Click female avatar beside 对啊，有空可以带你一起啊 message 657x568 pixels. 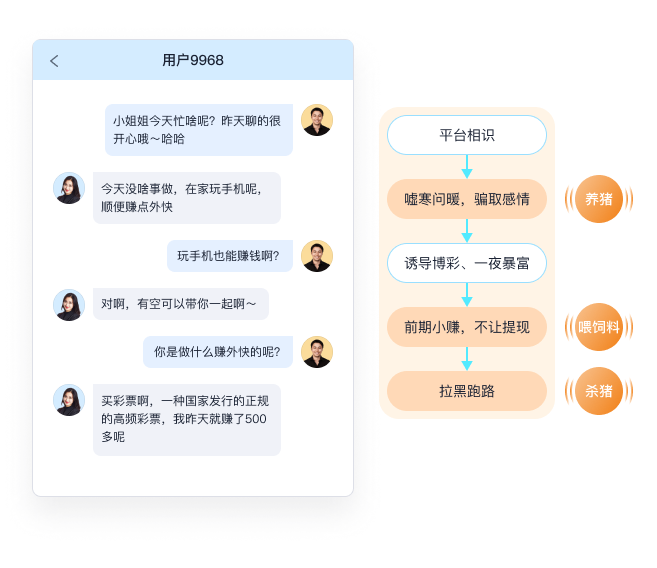69,305
